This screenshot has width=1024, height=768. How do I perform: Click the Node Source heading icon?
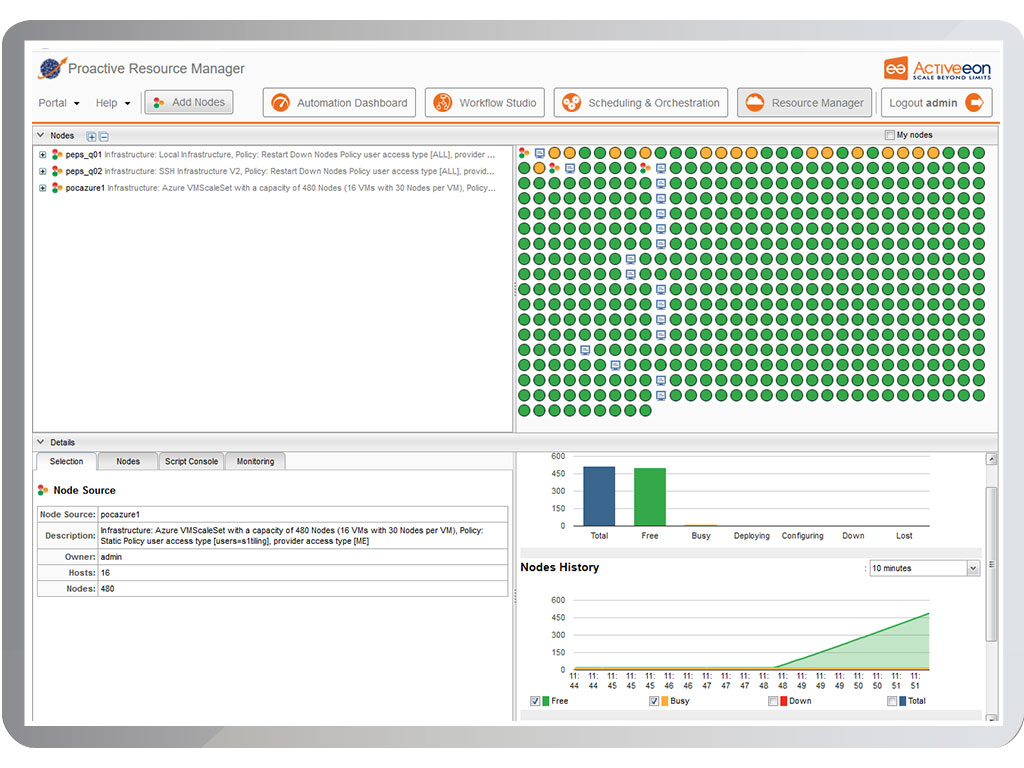(x=43, y=490)
